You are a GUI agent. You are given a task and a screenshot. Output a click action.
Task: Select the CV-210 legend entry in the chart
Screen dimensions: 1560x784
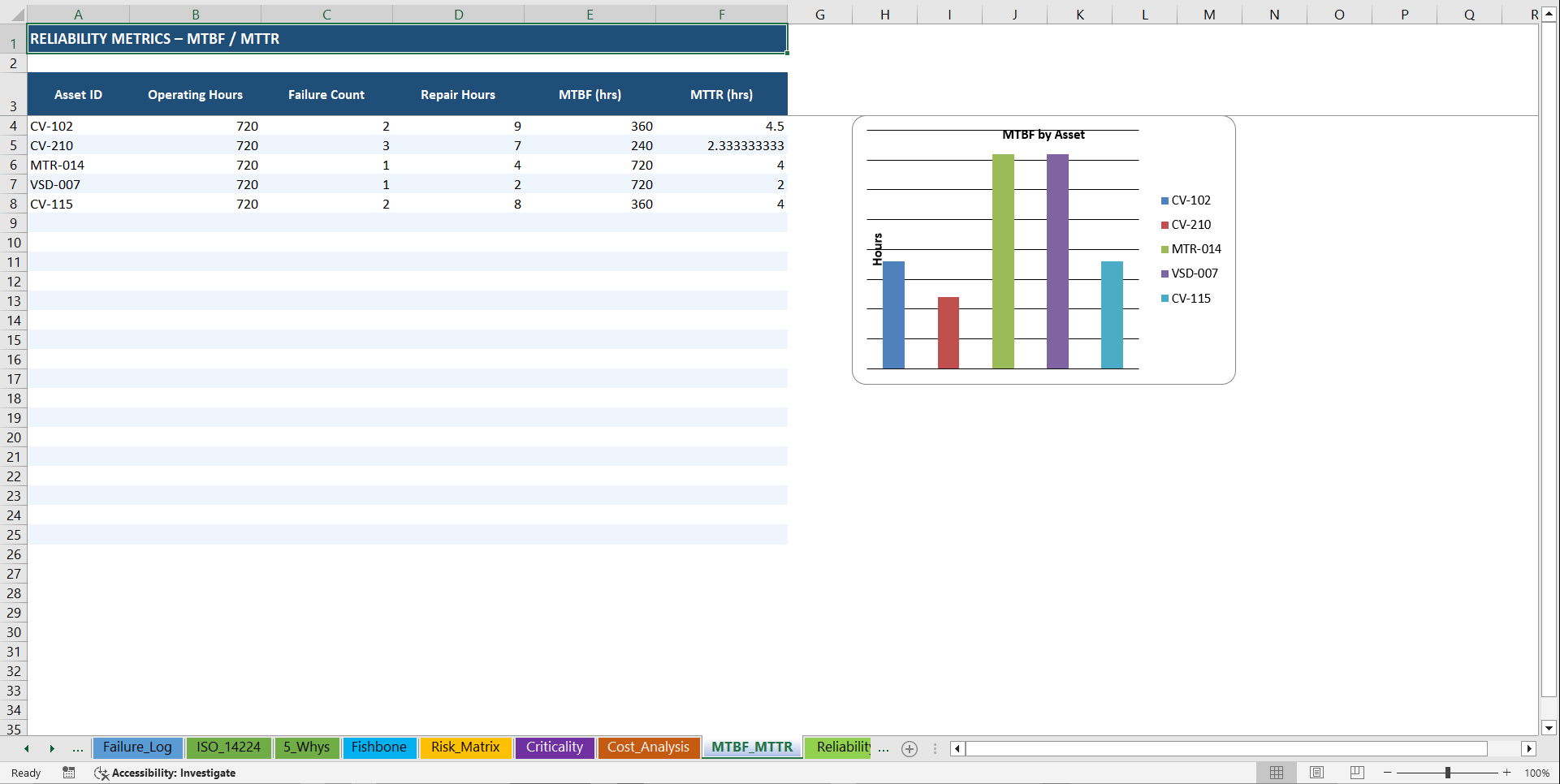coord(1189,225)
